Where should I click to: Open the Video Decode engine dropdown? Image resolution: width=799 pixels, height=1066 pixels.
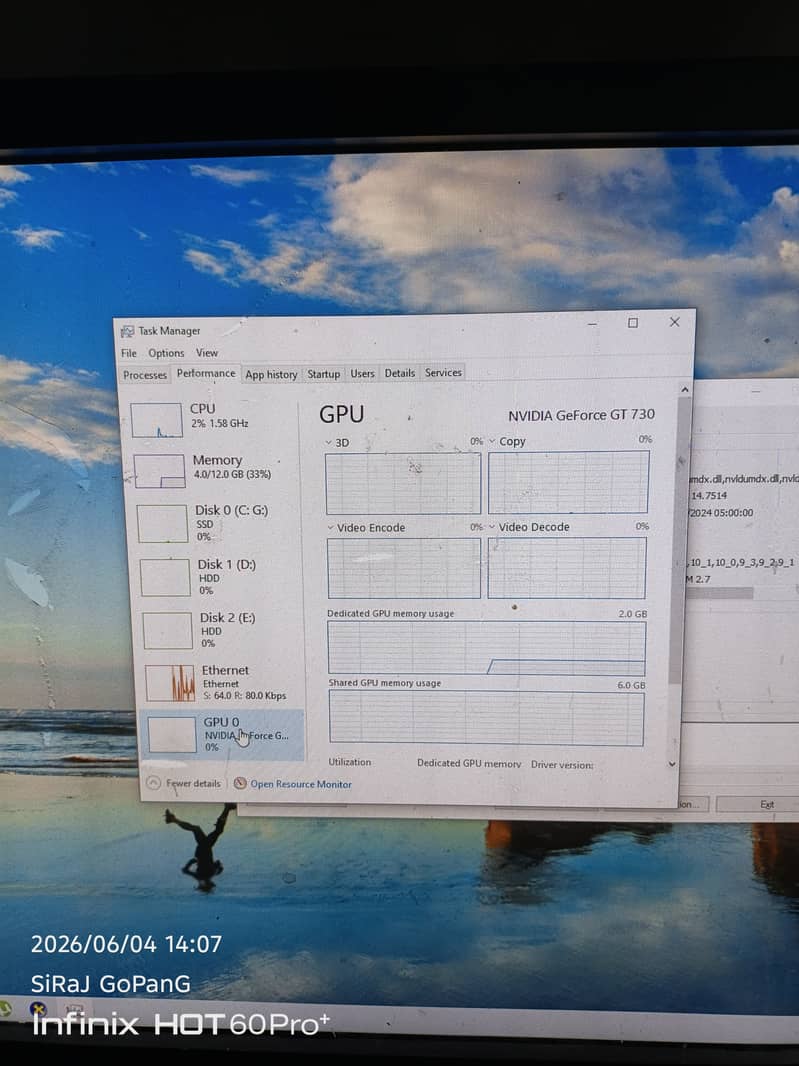pyautogui.click(x=492, y=527)
